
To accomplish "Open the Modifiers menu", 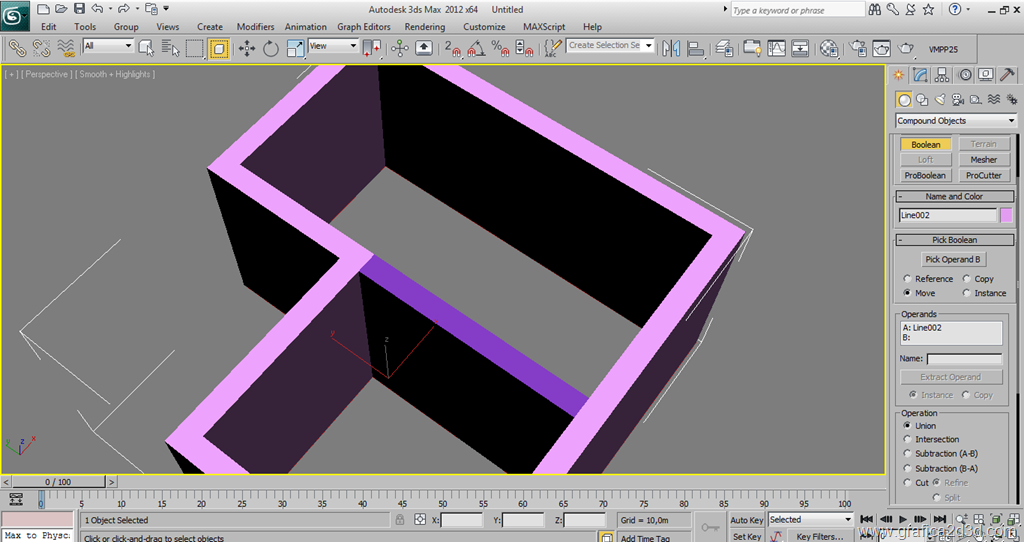I will tap(255, 27).
